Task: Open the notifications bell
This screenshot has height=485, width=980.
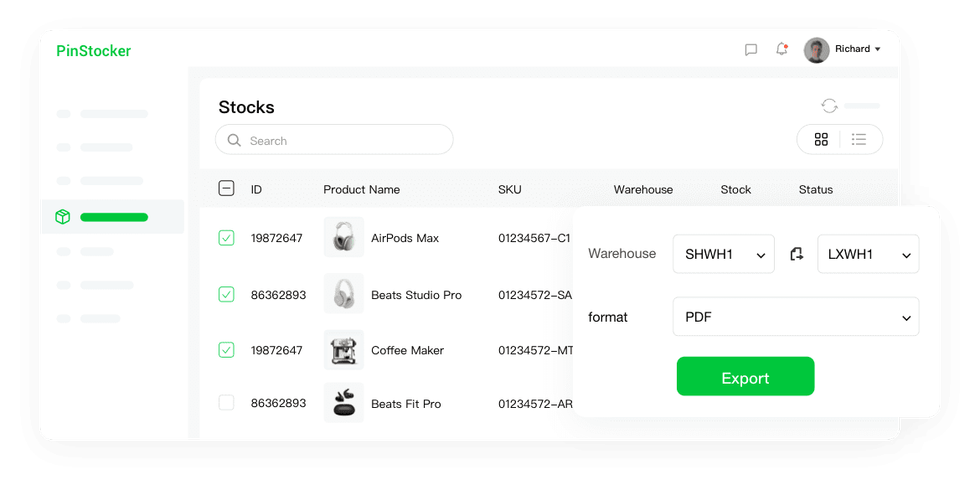Action: 781,49
